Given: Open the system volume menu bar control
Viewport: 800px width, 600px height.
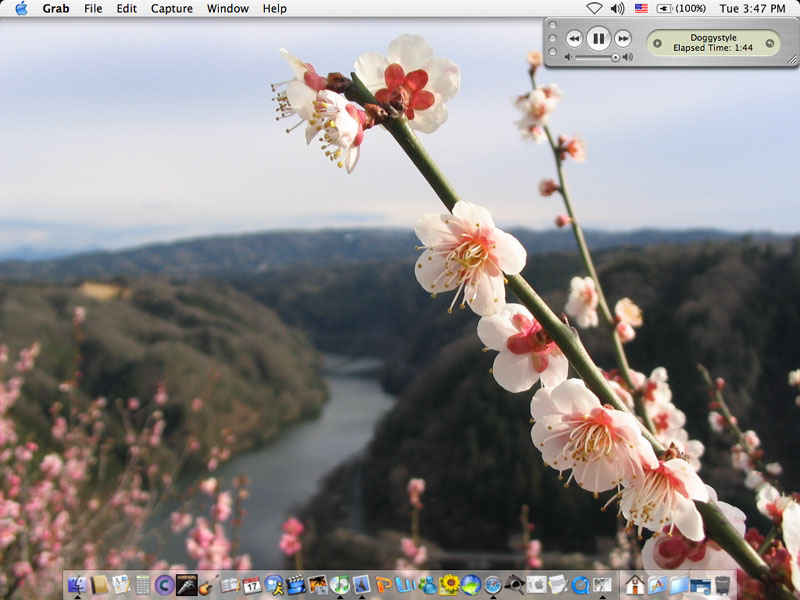Looking at the screenshot, I should pyautogui.click(x=617, y=8).
